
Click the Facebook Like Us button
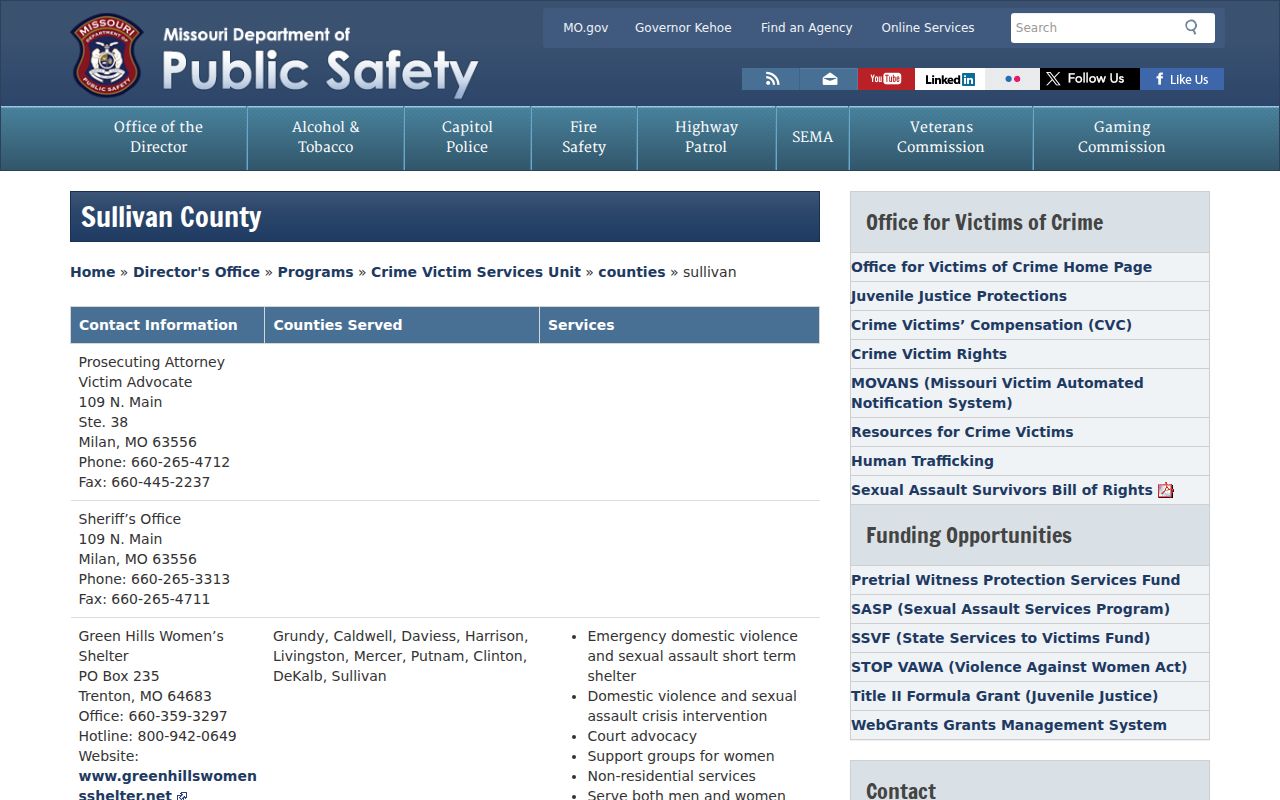tap(1182, 79)
